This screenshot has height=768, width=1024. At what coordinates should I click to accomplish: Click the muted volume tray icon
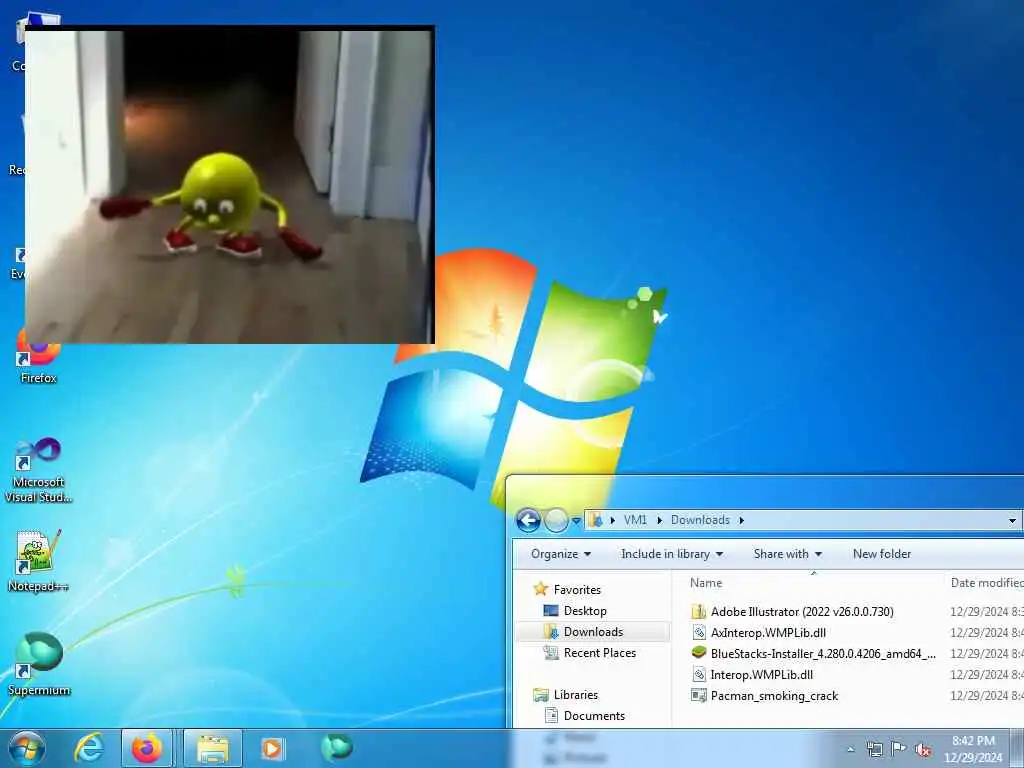tap(923, 750)
